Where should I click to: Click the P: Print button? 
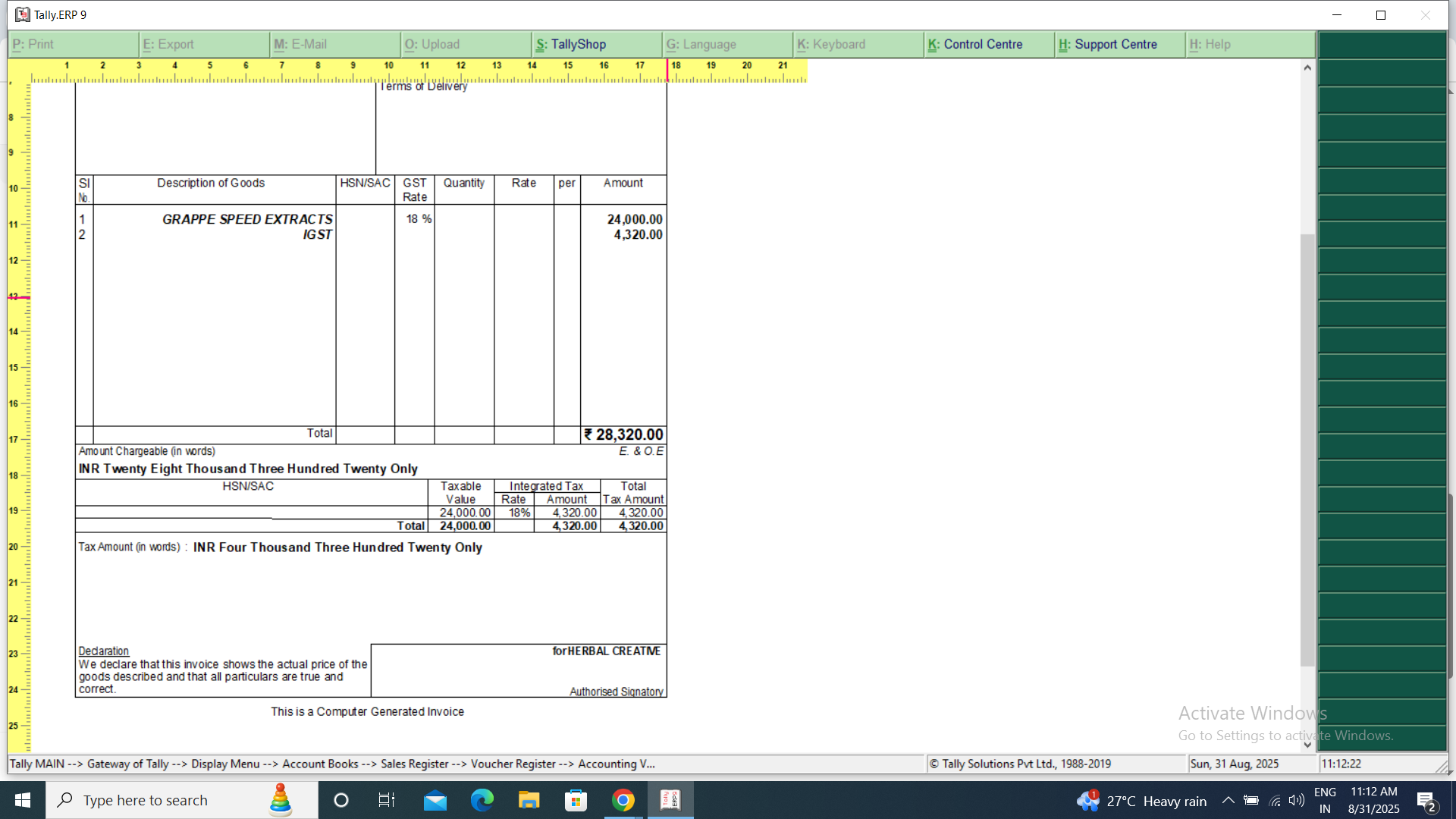[73, 44]
